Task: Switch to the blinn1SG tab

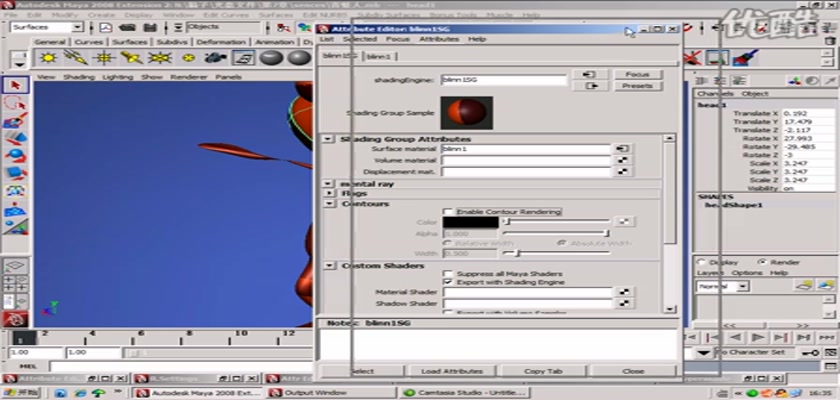Action: pyautogui.click(x=340, y=56)
